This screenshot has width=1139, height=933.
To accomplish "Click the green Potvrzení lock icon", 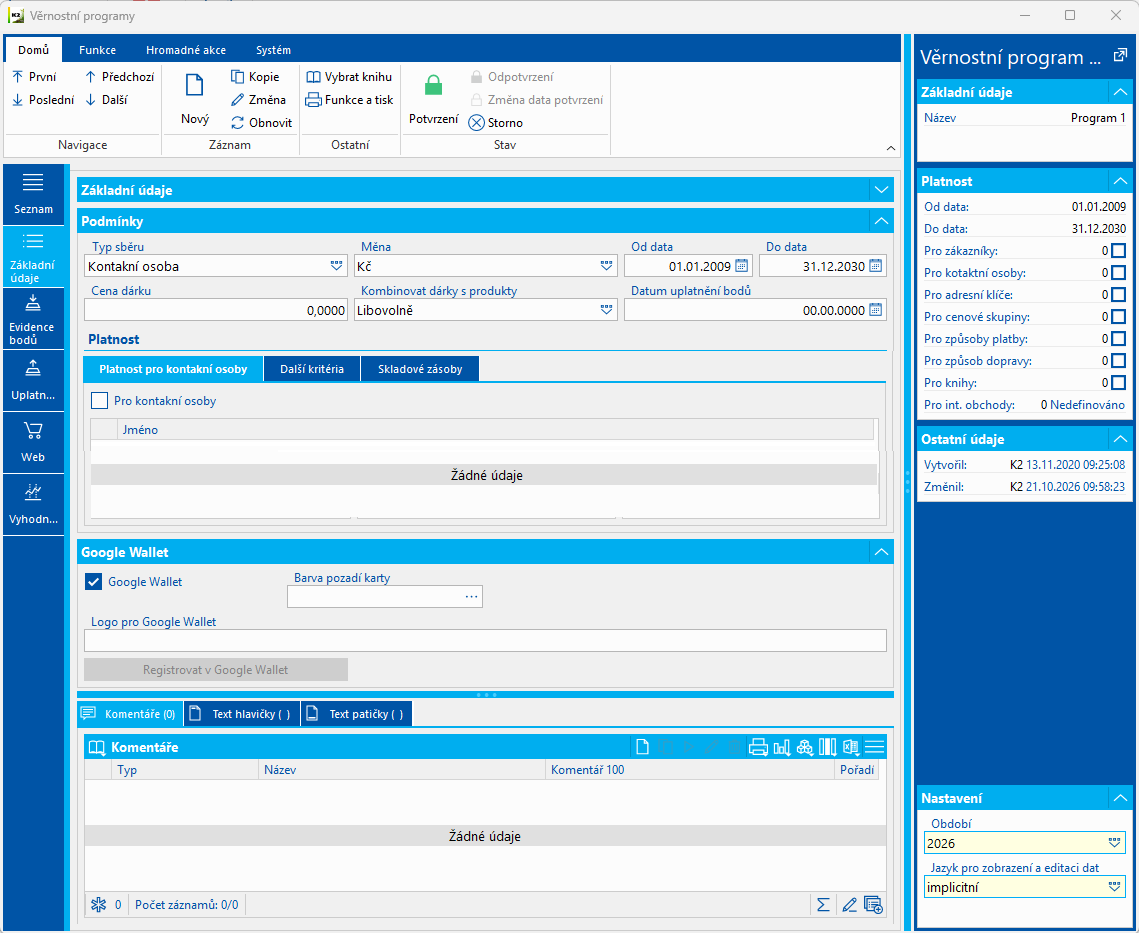I will pos(434,86).
